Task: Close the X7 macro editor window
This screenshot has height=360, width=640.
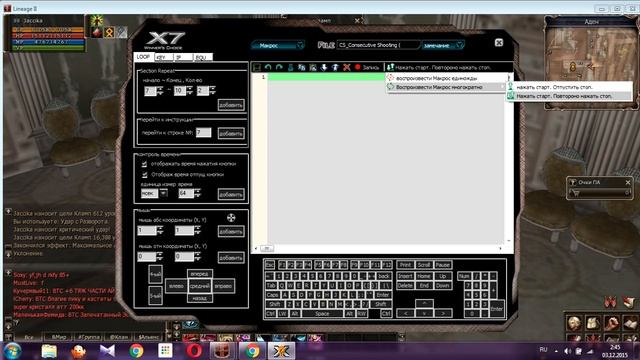Action: coord(499,42)
